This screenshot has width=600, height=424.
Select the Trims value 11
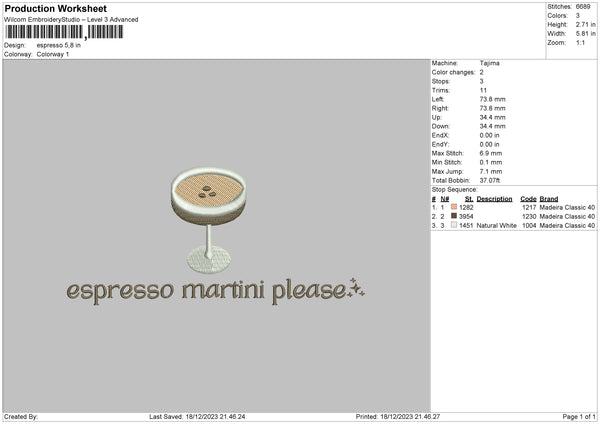pyautogui.click(x=483, y=90)
